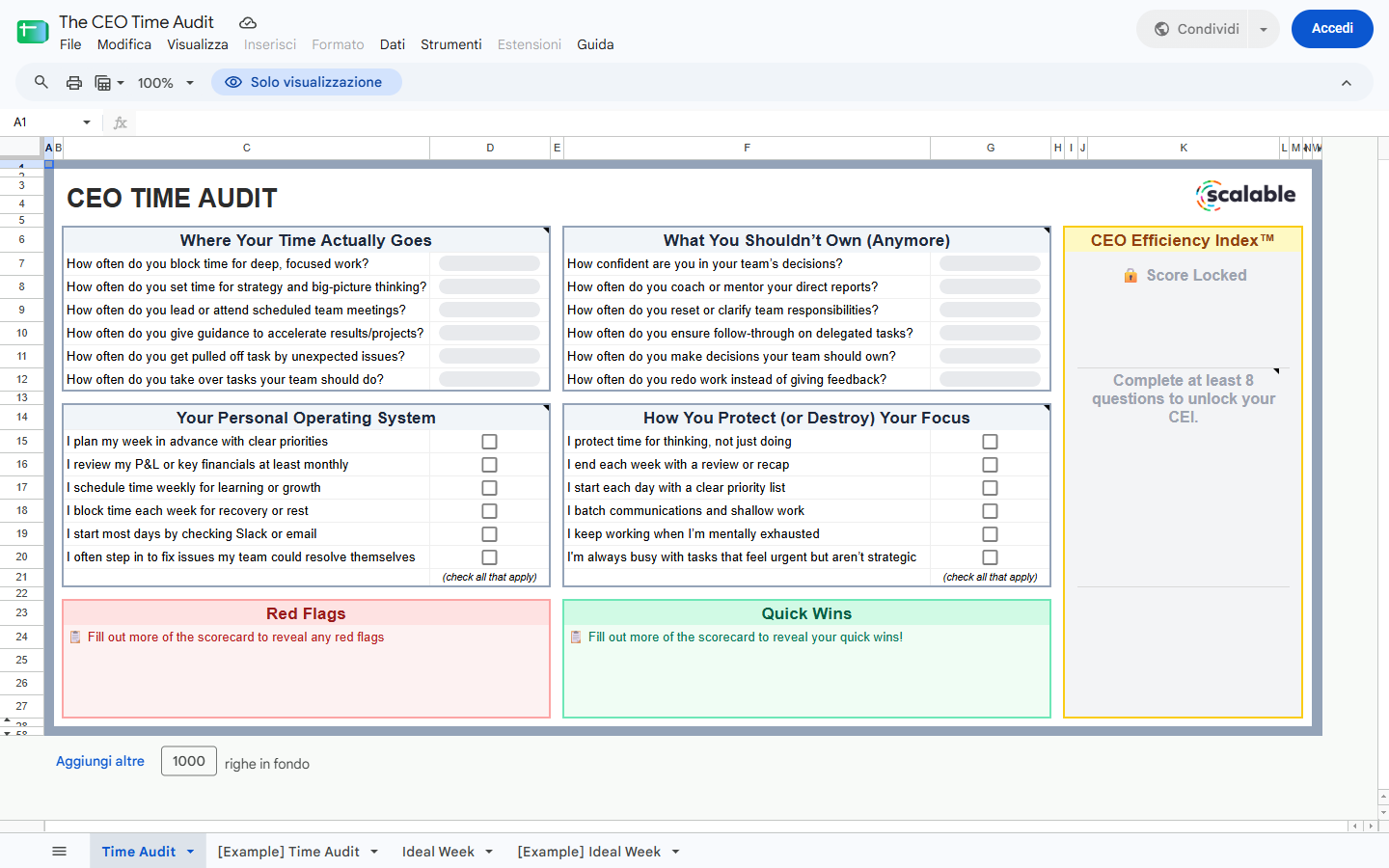
Task: Click the Red Flags clipboard icon
Action: point(75,637)
